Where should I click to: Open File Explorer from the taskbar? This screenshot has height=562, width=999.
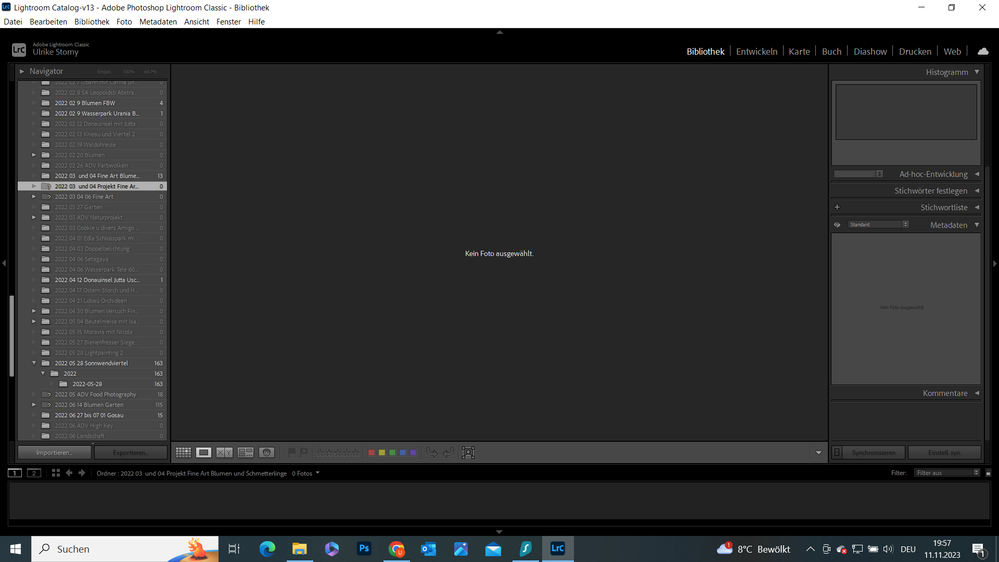tap(299, 549)
